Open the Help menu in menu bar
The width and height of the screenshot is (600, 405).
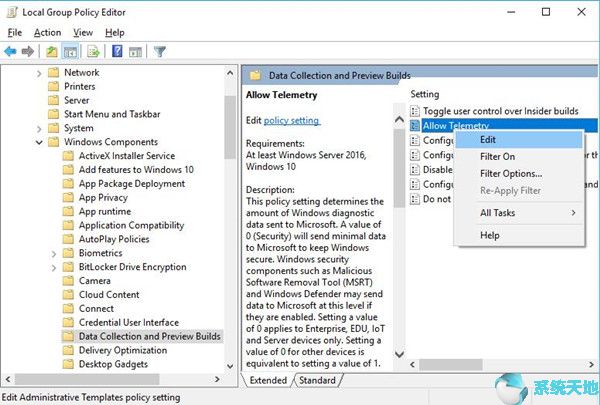click(115, 33)
